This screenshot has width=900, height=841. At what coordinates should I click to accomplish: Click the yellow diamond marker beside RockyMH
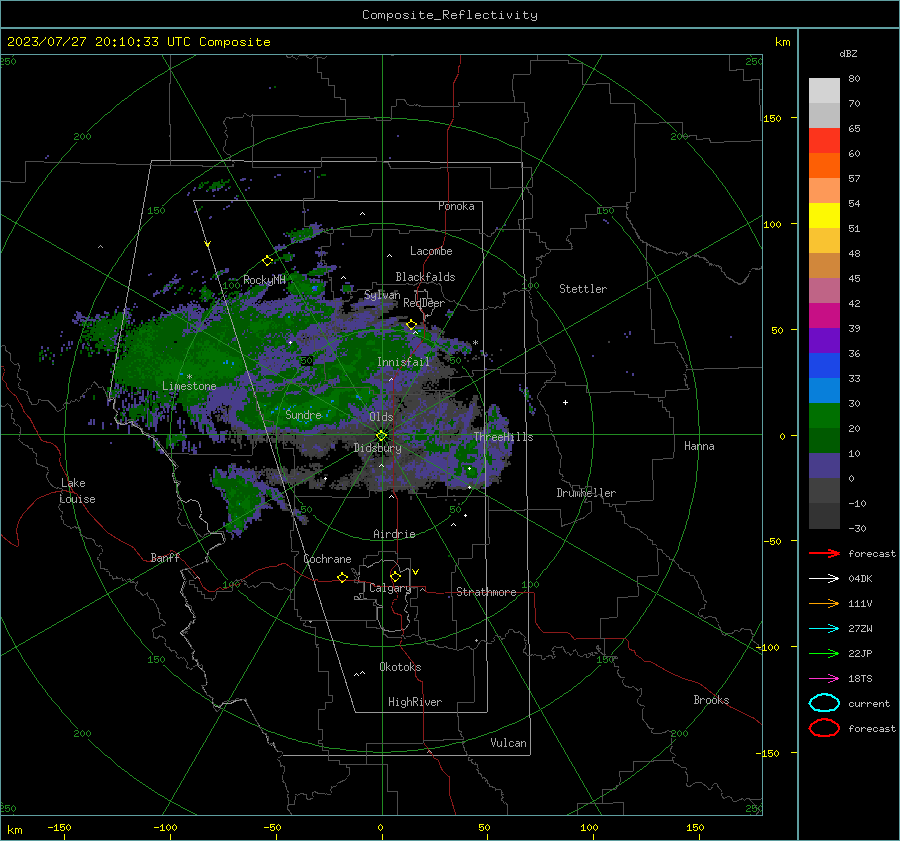click(267, 261)
